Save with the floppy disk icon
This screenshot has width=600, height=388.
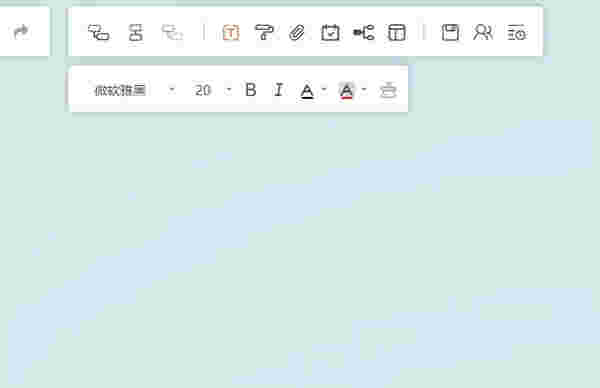[x=450, y=33]
